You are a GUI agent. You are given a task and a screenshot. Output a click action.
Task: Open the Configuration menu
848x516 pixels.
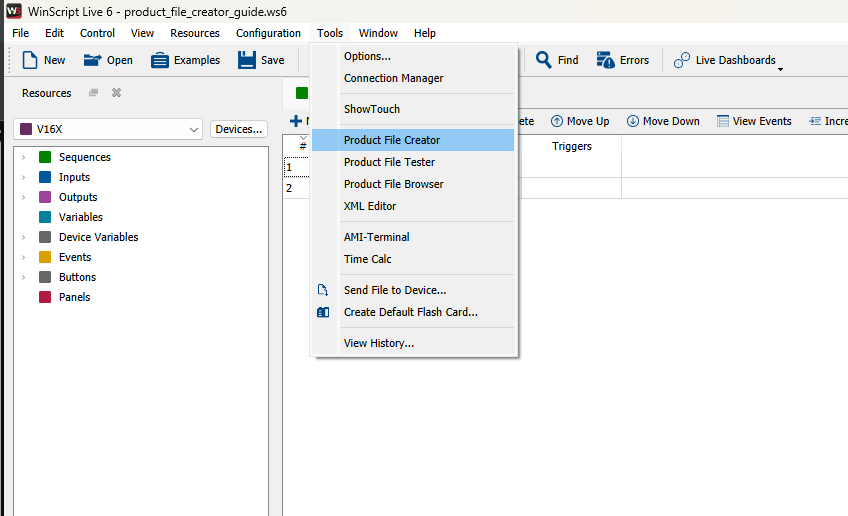[x=268, y=33]
